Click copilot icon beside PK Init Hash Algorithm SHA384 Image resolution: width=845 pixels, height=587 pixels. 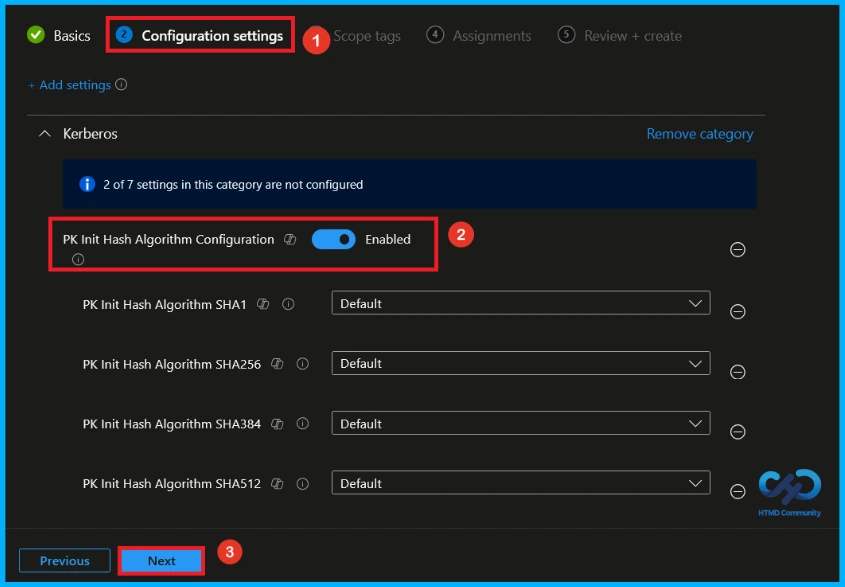coord(277,424)
